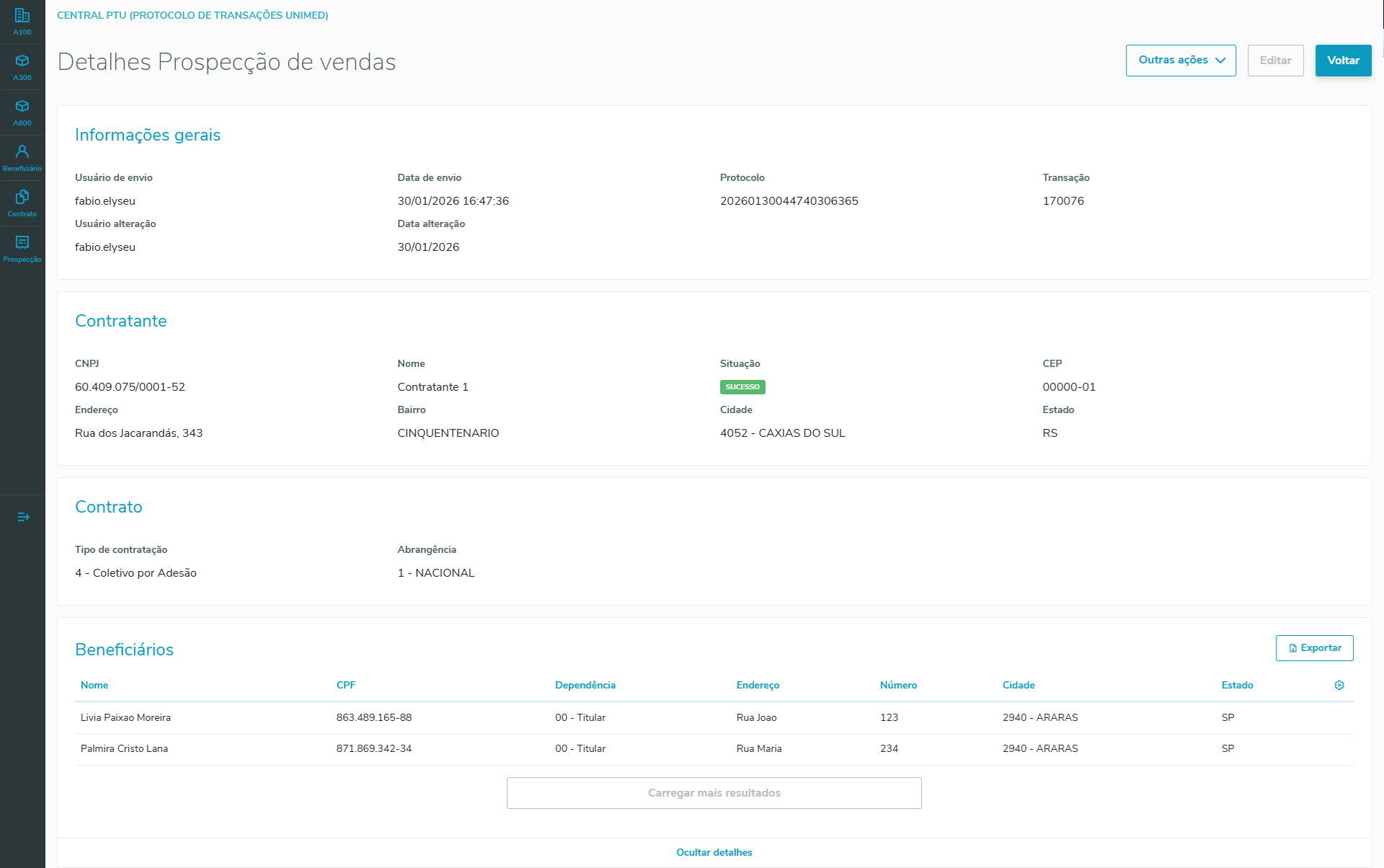This screenshot has height=868, width=1384.
Task: Sort table by CPF column header
Action: tap(345, 685)
